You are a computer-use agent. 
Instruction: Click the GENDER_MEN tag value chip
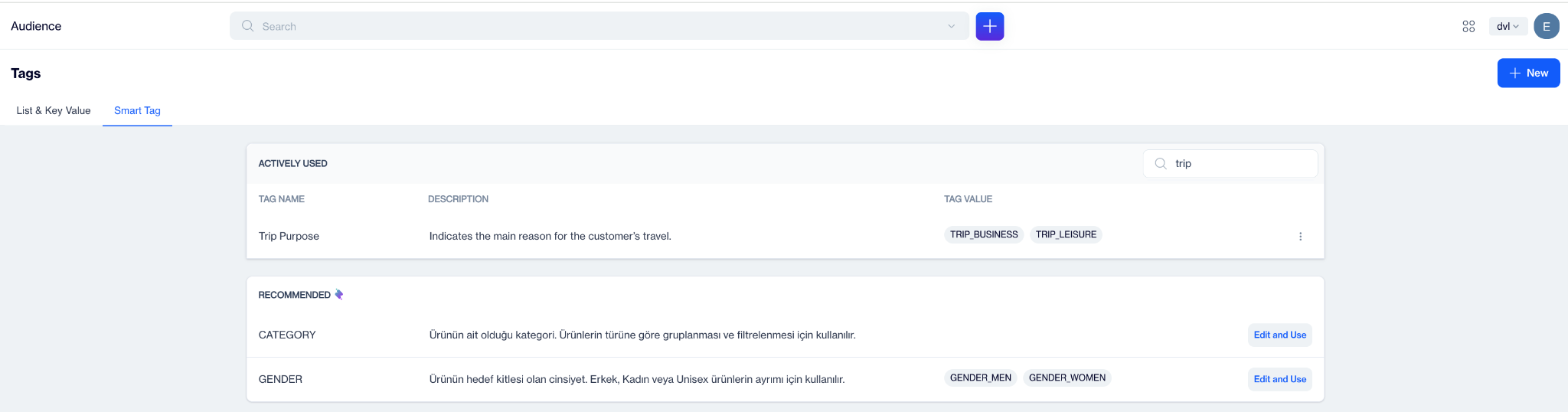(980, 378)
